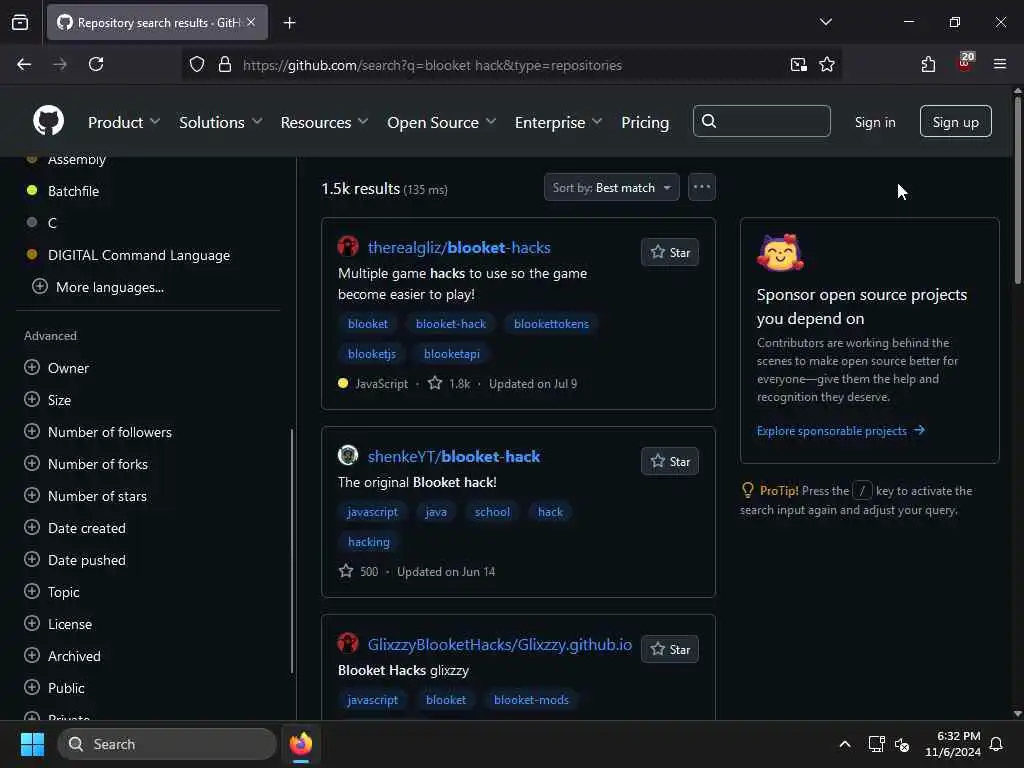Screen dimensions: 1024x768
Task: Open the Pricing page
Action: pos(645,122)
